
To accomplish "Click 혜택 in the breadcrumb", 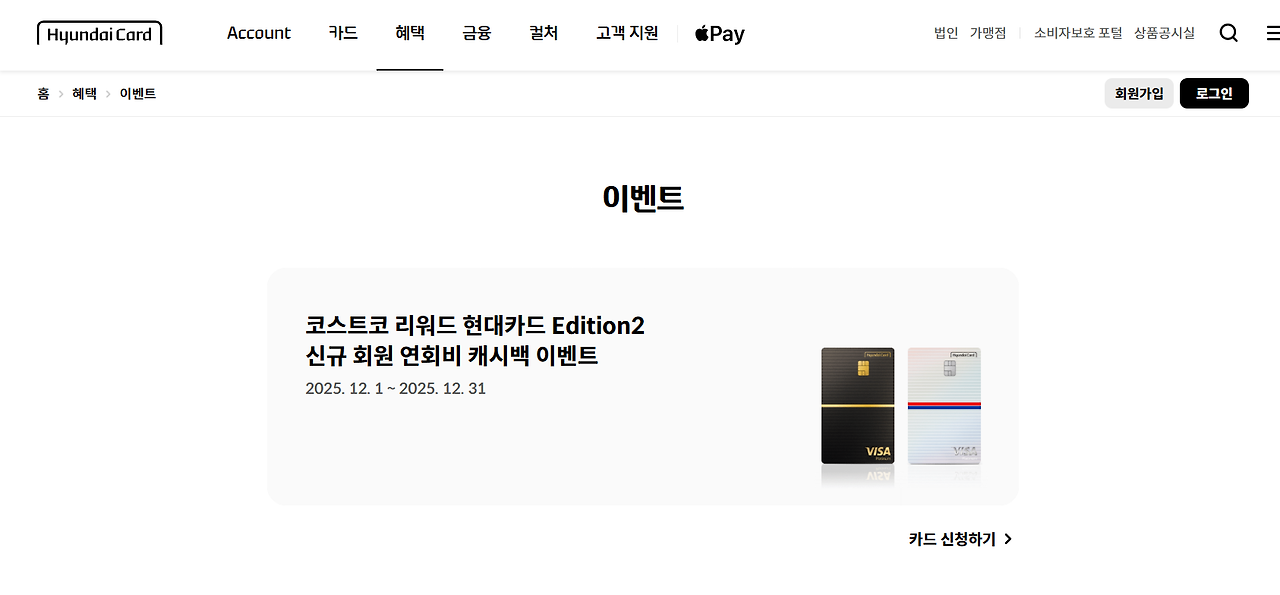I will 84,94.
